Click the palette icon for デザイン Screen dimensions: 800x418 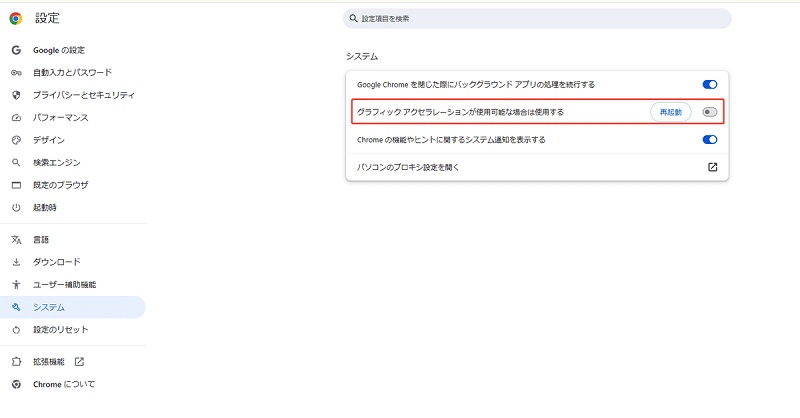pyautogui.click(x=16, y=140)
